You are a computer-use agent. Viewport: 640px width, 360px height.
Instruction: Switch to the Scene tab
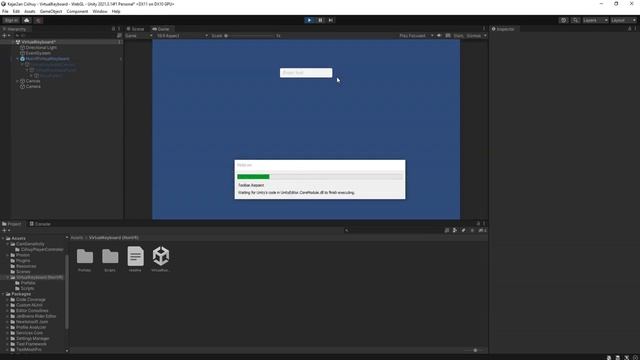coord(135,29)
